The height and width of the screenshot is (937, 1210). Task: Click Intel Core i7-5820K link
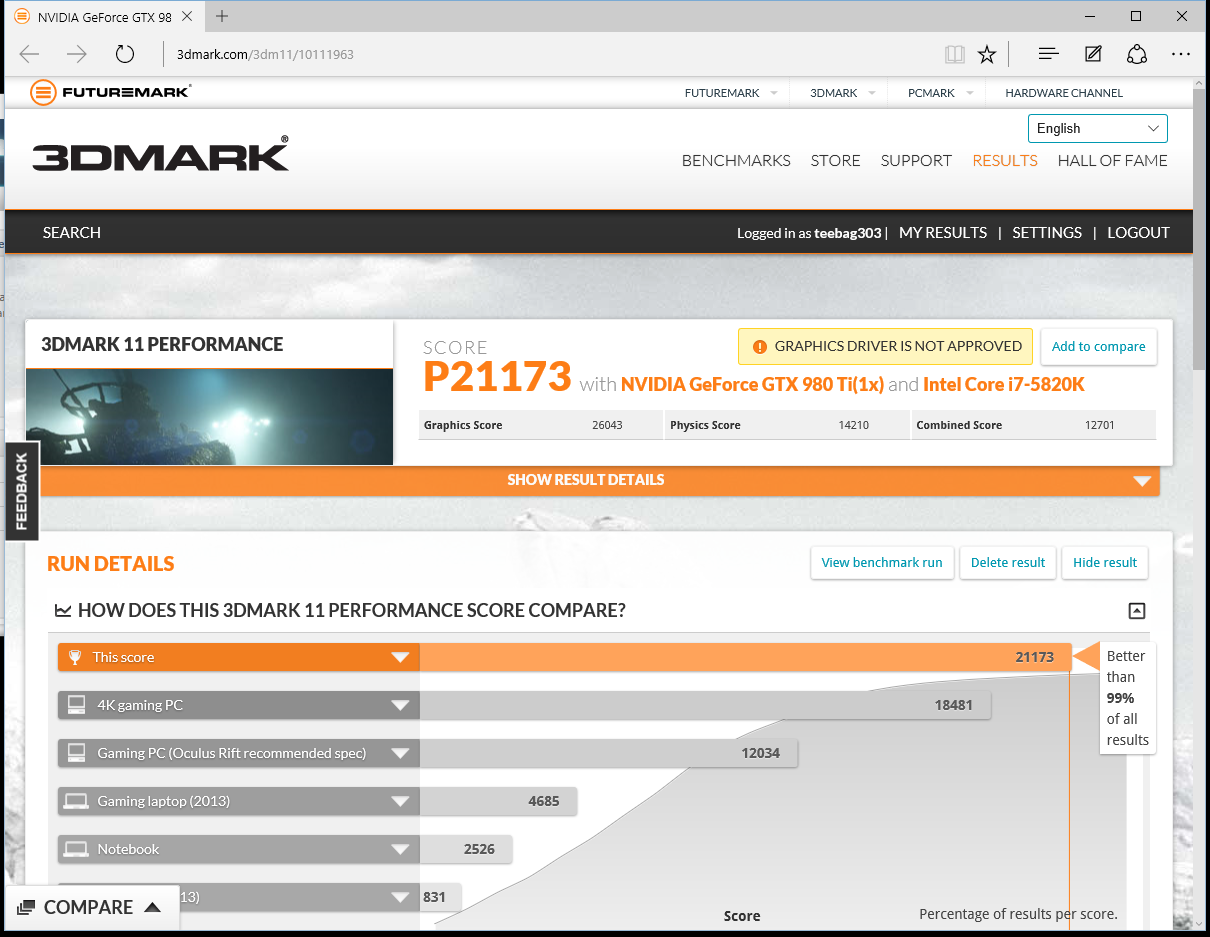click(1004, 384)
